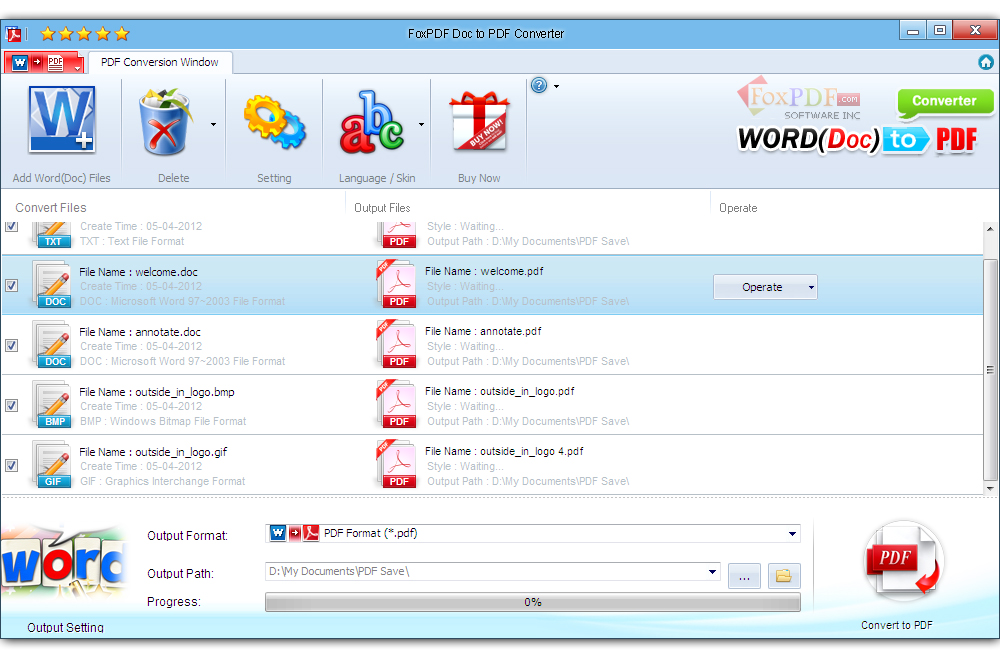Viewport: 1000px width, 662px height.
Task: Click the scrollbar up arrow
Action: point(990,228)
